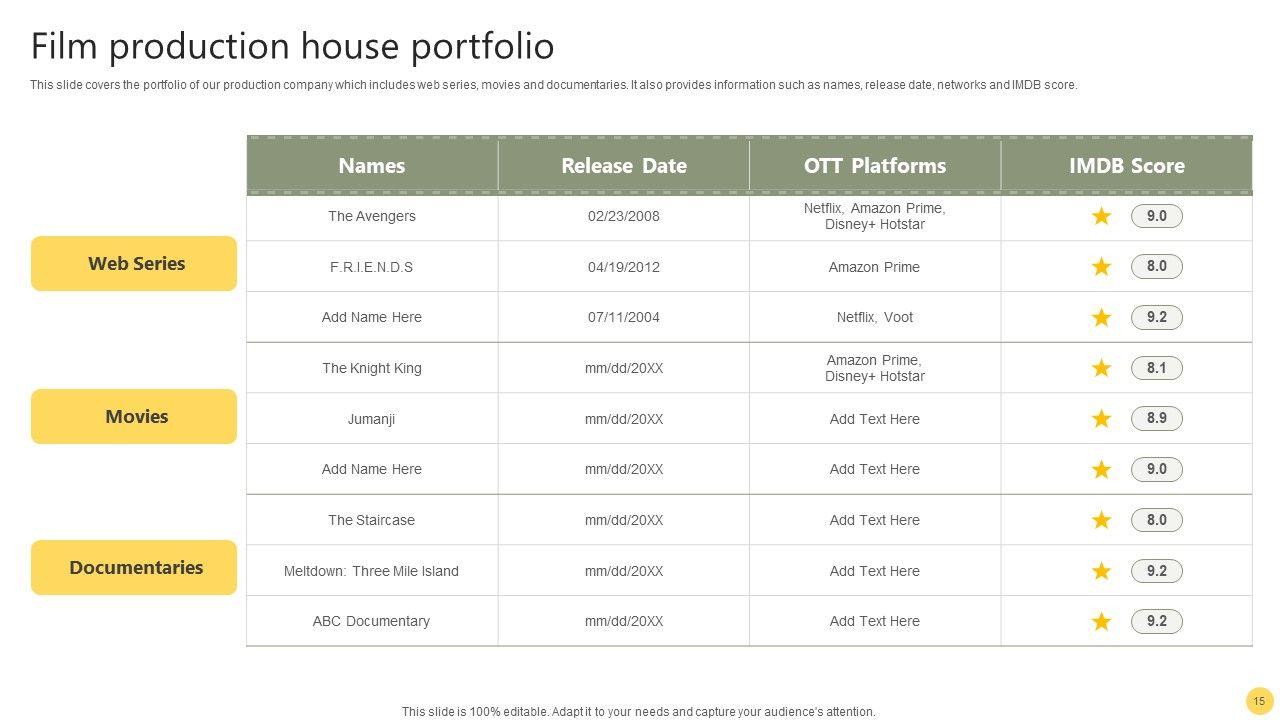
Task: Select the star icon in The Knight King row
Action: (1101, 368)
